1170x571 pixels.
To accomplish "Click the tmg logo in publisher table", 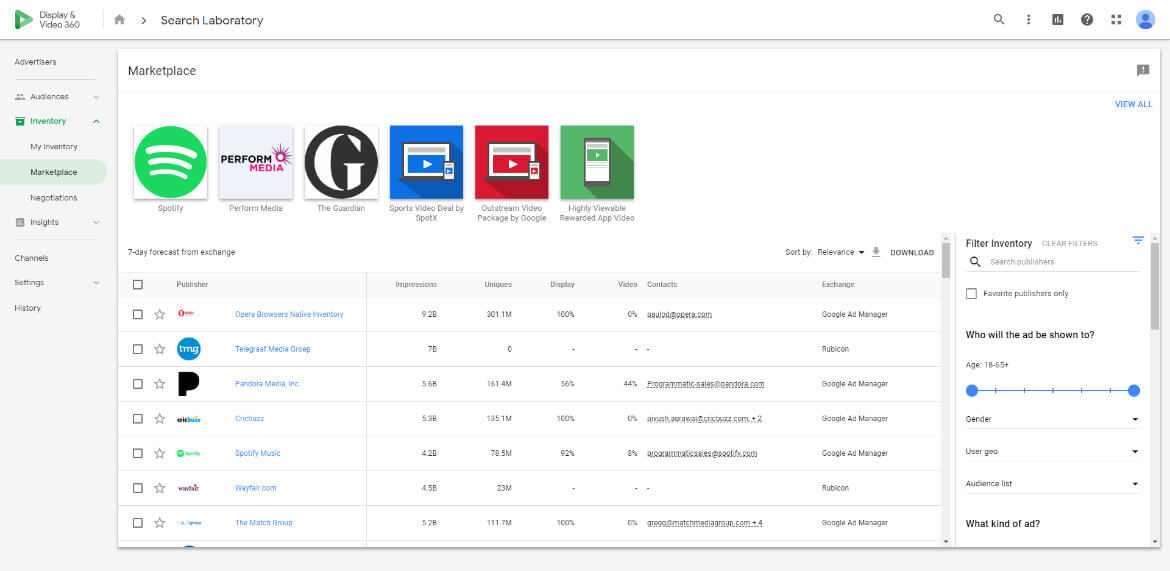I will [188, 349].
